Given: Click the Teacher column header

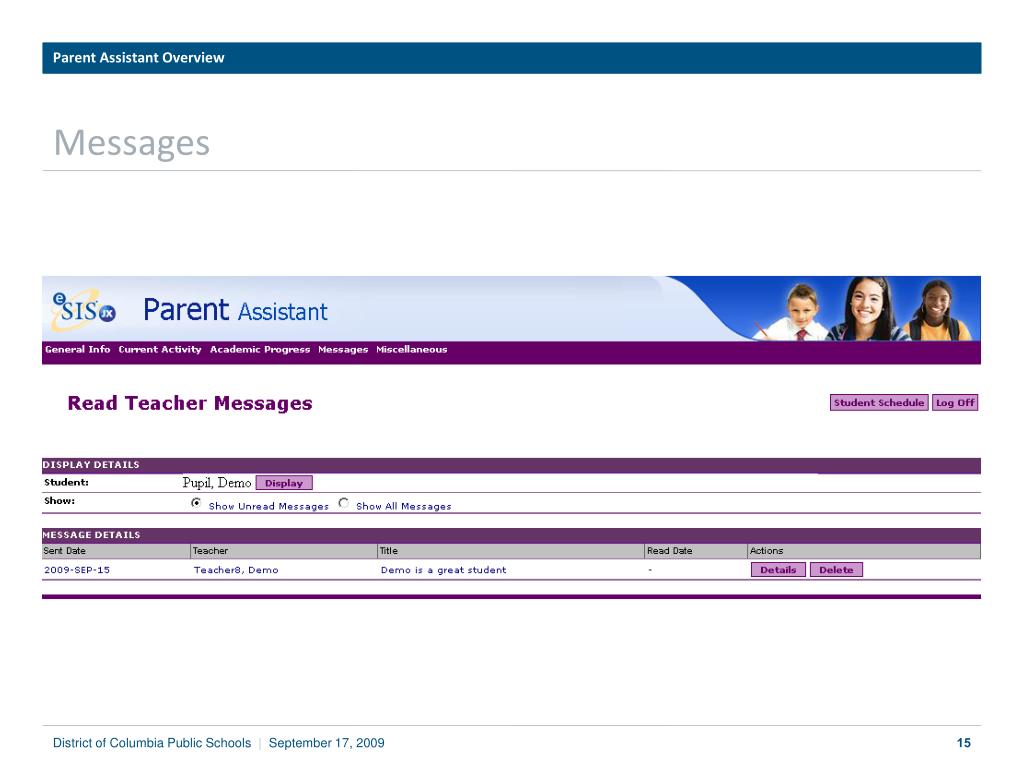Looking at the screenshot, I should pyautogui.click(x=283, y=551).
